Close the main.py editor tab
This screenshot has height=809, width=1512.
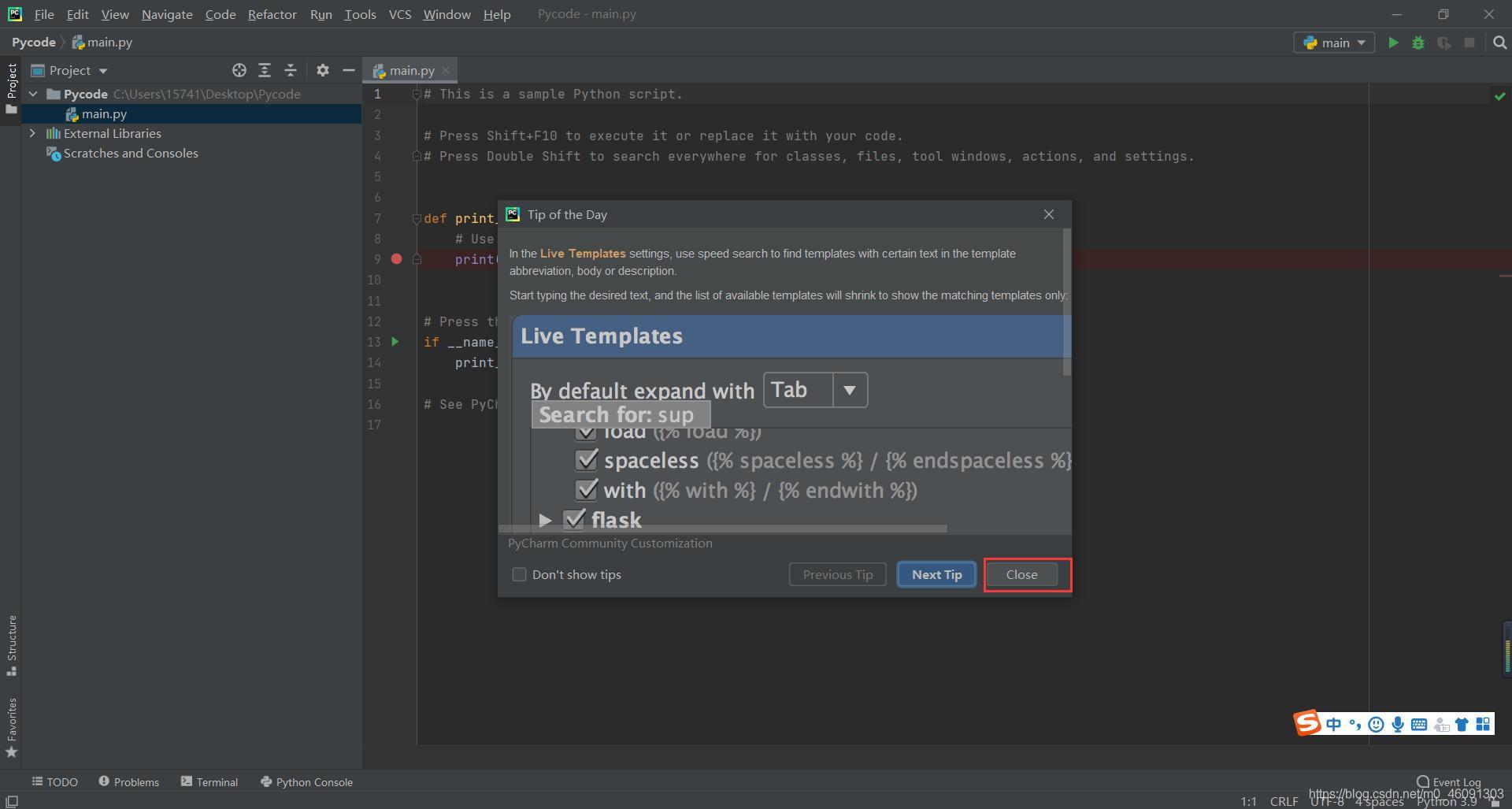tap(446, 70)
